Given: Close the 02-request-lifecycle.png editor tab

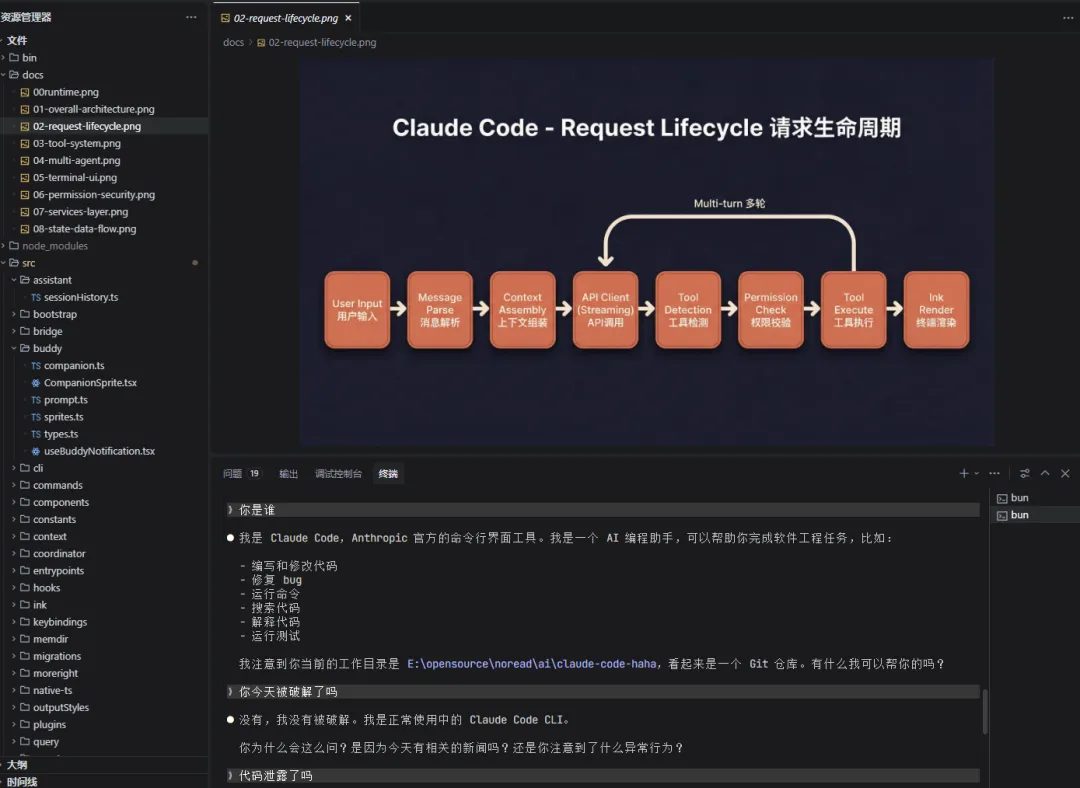Looking at the screenshot, I should click(349, 18).
